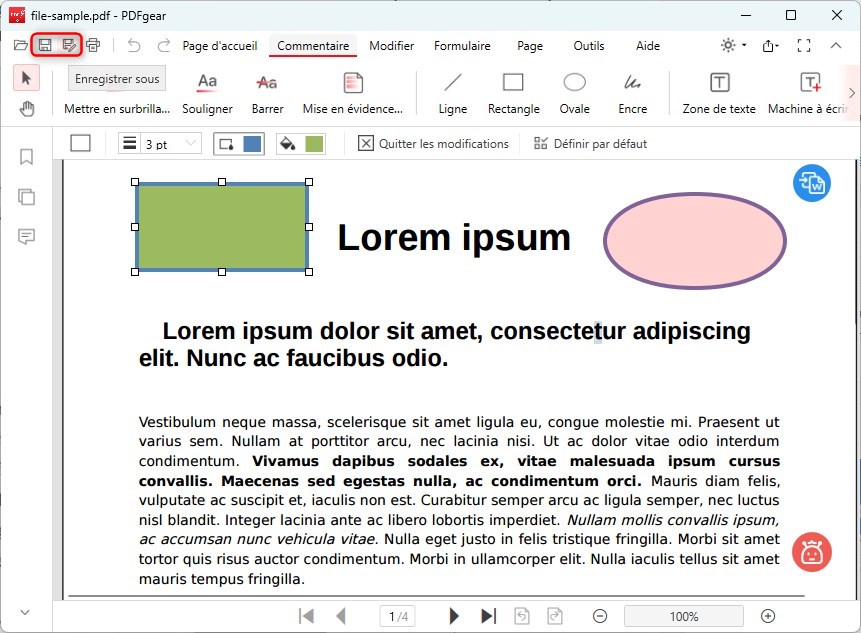
Task: Activate the hand pan tool
Action: point(26,109)
